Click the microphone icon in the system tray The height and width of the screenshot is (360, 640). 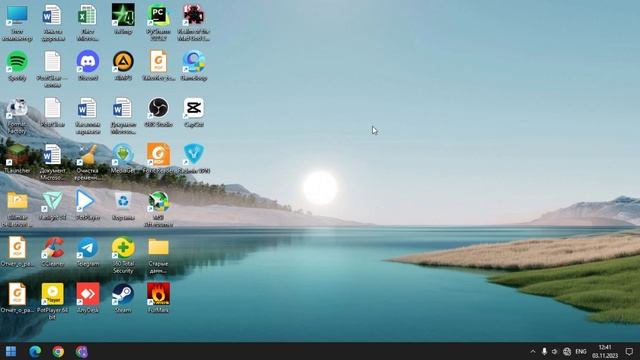(x=544, y=351)
